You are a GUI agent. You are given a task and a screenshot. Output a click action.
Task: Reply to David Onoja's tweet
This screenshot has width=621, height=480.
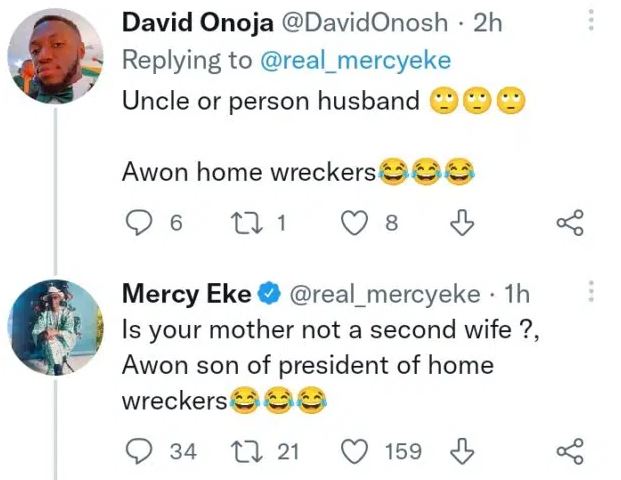click(x=140, y=224)
